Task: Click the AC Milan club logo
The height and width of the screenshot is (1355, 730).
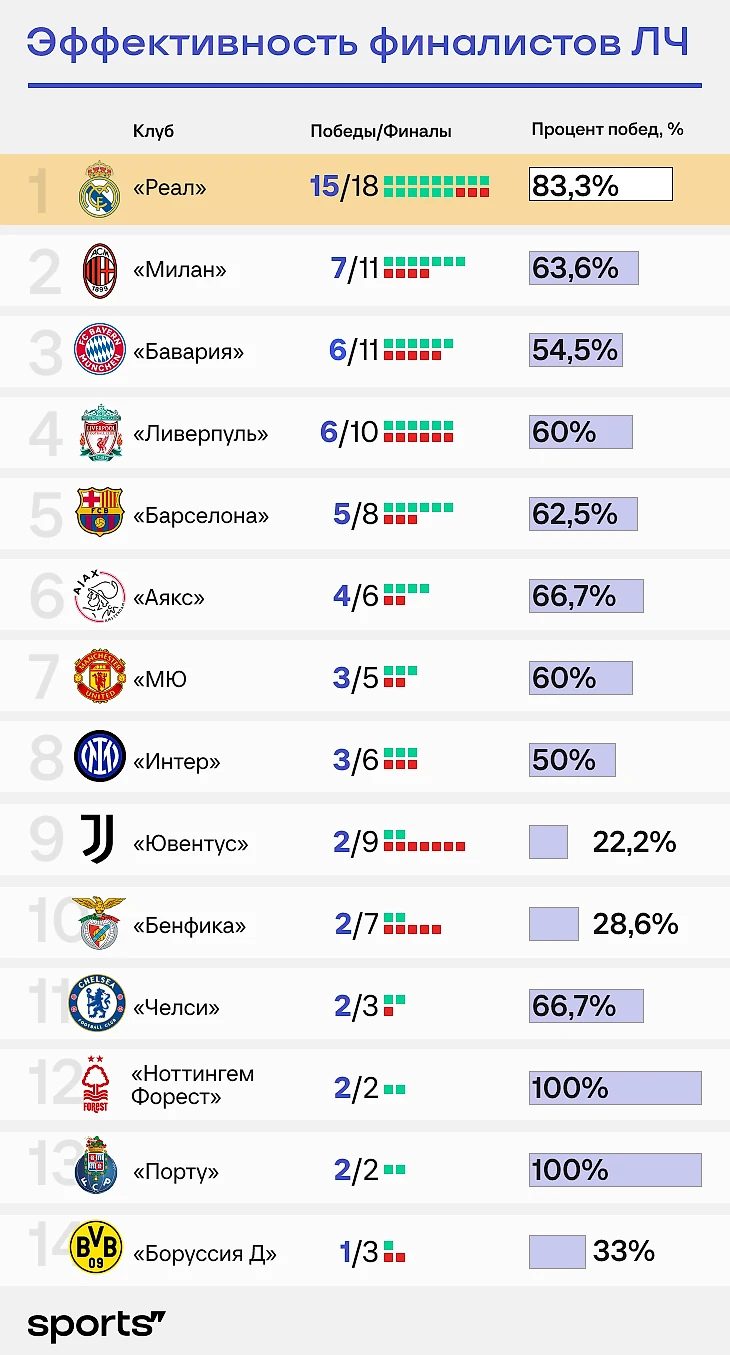Action: pos(100,270)
